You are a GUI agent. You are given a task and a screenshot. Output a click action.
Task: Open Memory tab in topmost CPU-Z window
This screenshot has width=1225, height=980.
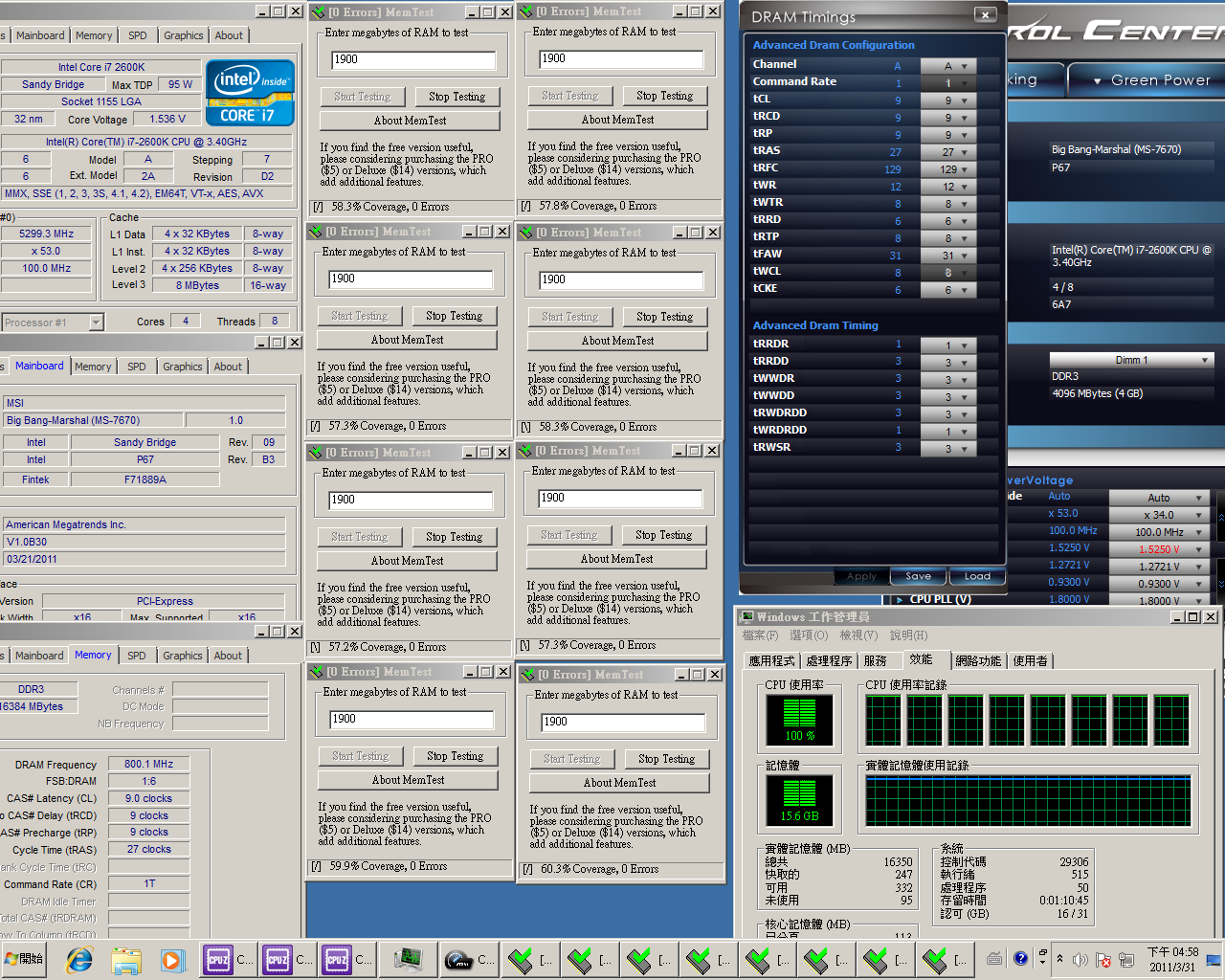coord(94,35)
